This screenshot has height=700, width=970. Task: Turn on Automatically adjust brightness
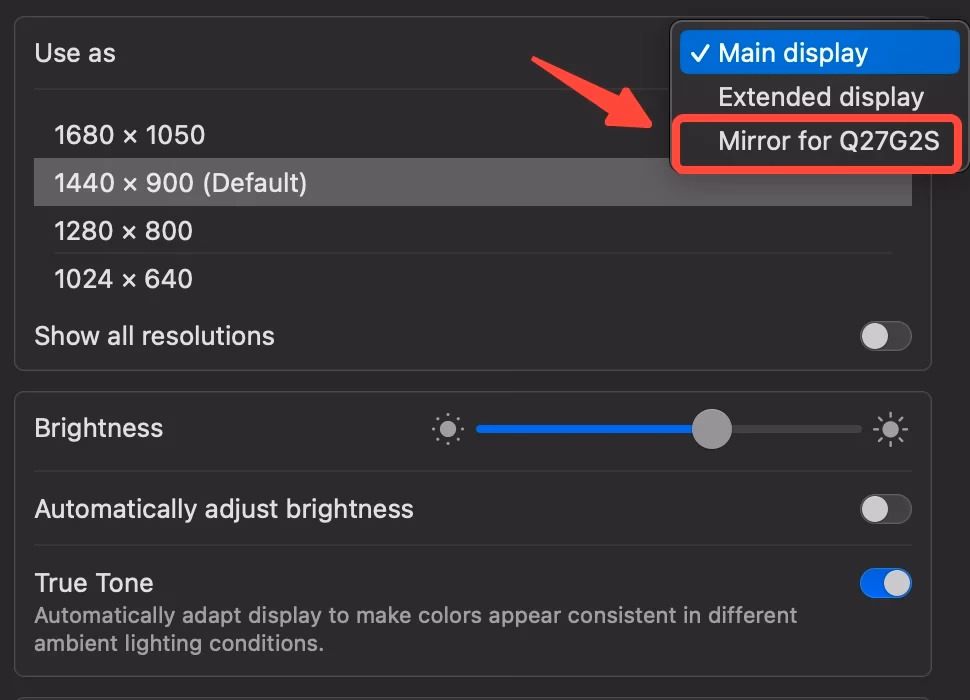(884, 509)
